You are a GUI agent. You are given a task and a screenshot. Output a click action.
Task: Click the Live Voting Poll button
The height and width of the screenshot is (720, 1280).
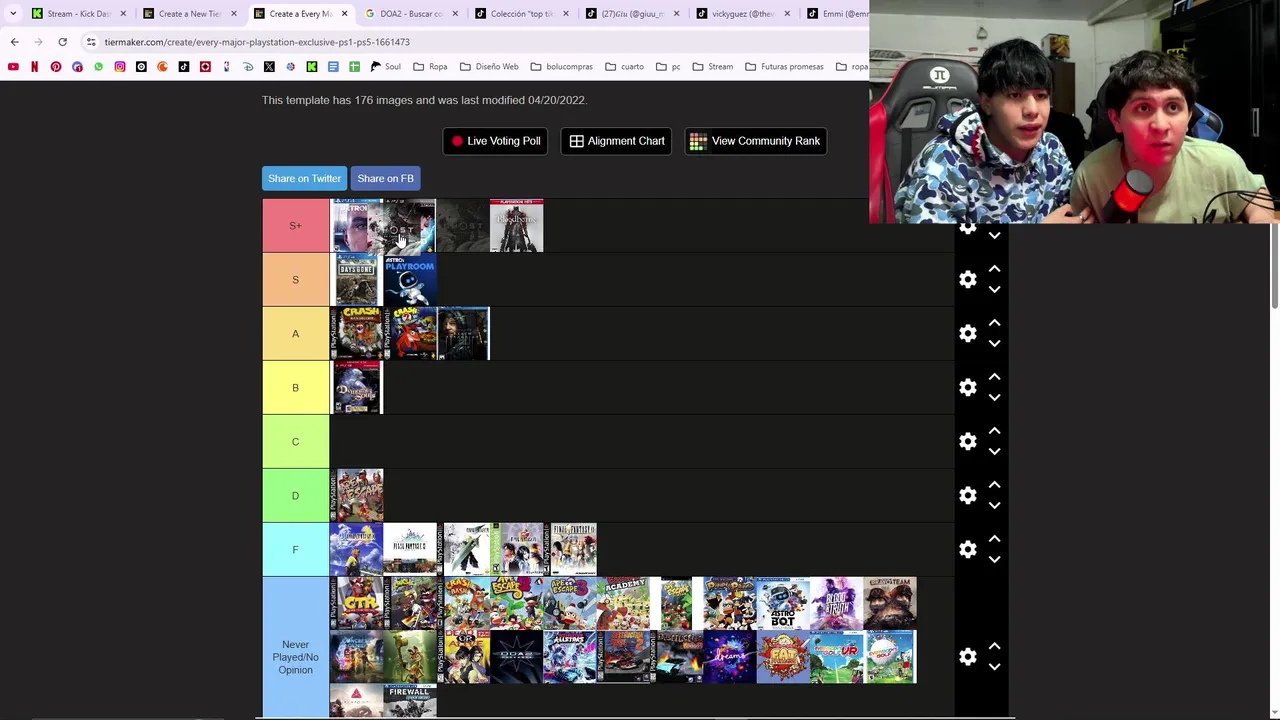click(496, 141)
